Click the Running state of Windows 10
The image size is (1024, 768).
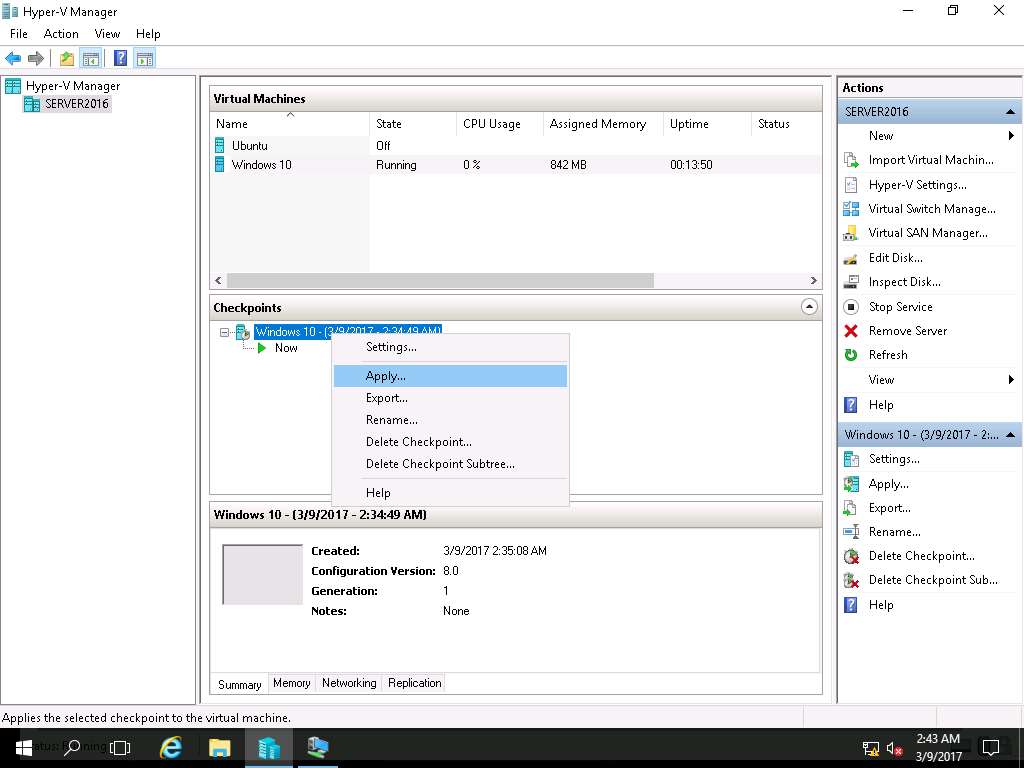(x=396, y=165)
